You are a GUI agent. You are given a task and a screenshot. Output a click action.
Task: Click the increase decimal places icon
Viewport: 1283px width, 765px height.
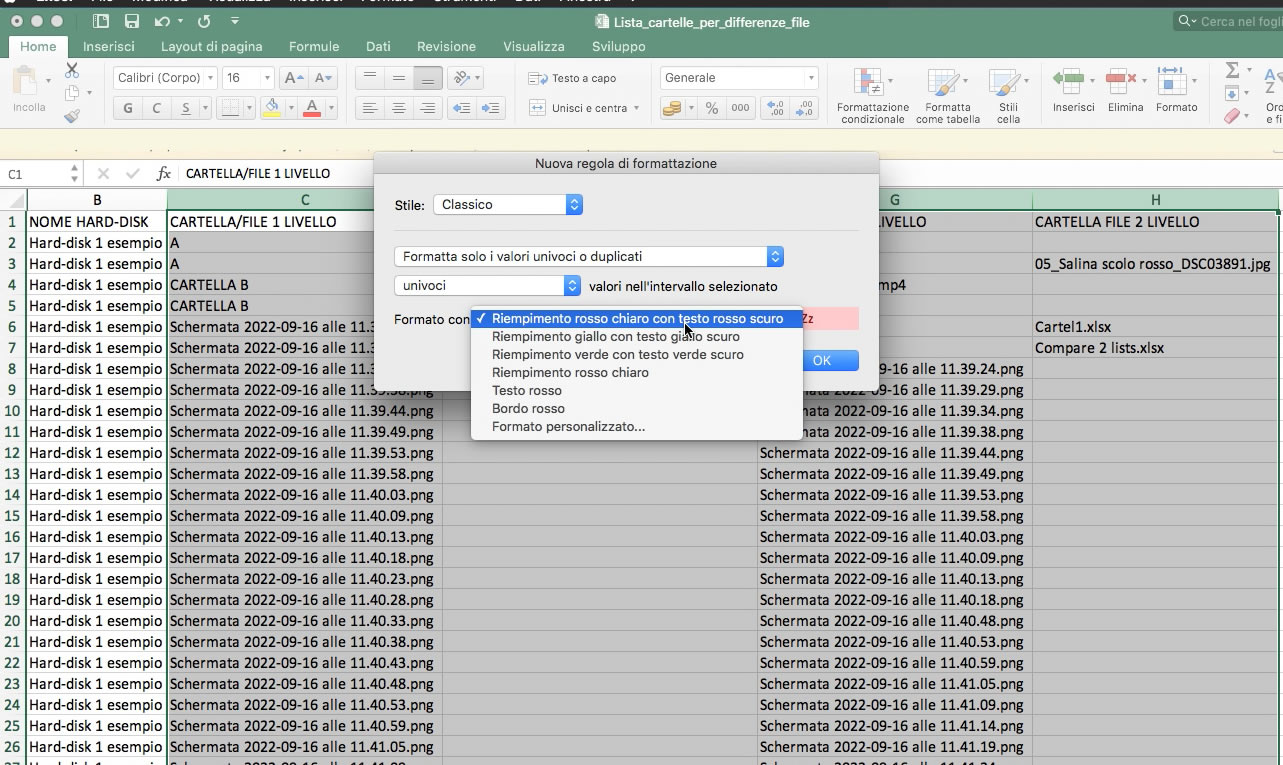773,108
